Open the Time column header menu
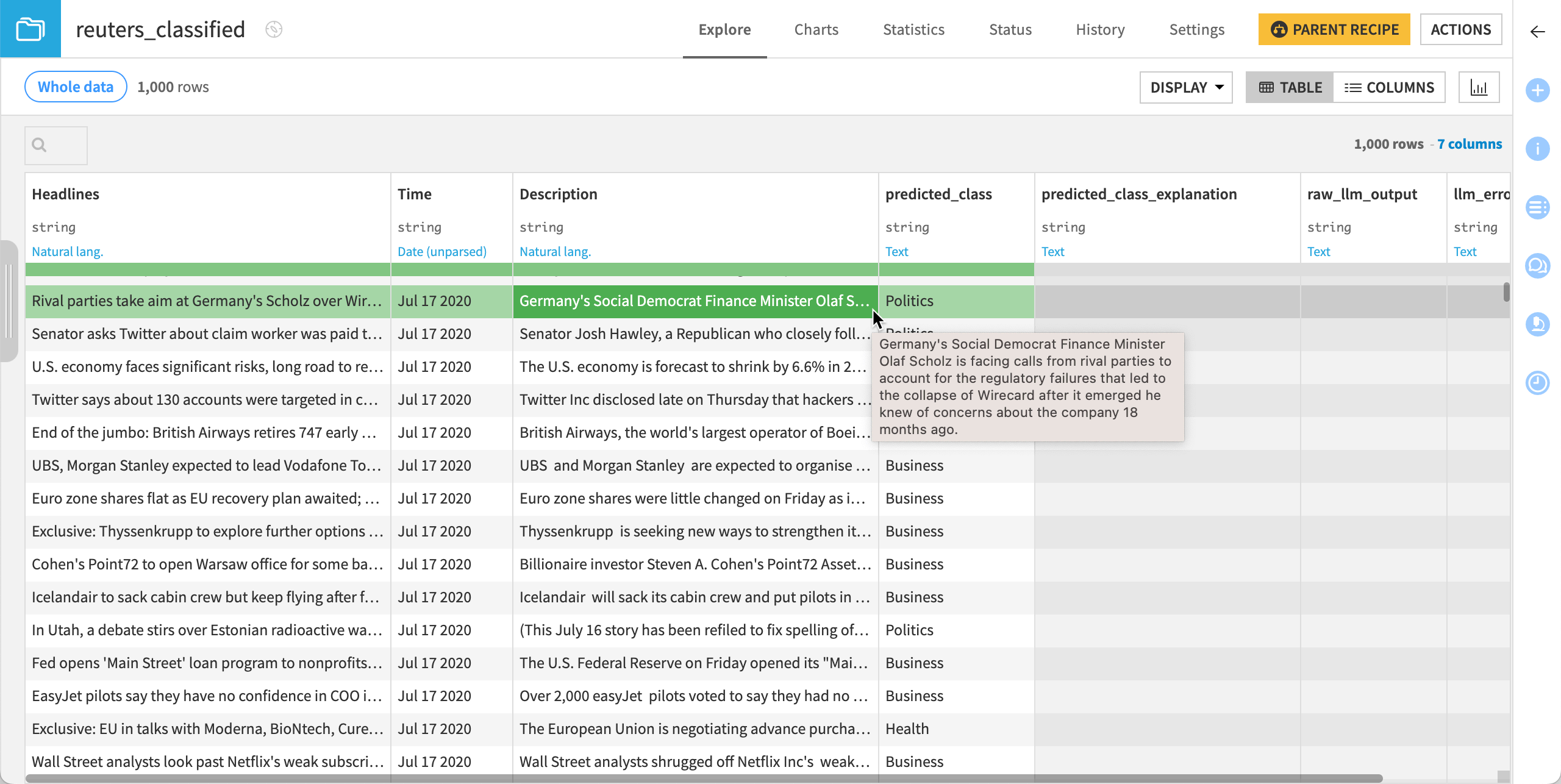Viewport: 1561px width, 784px height. 415,194
